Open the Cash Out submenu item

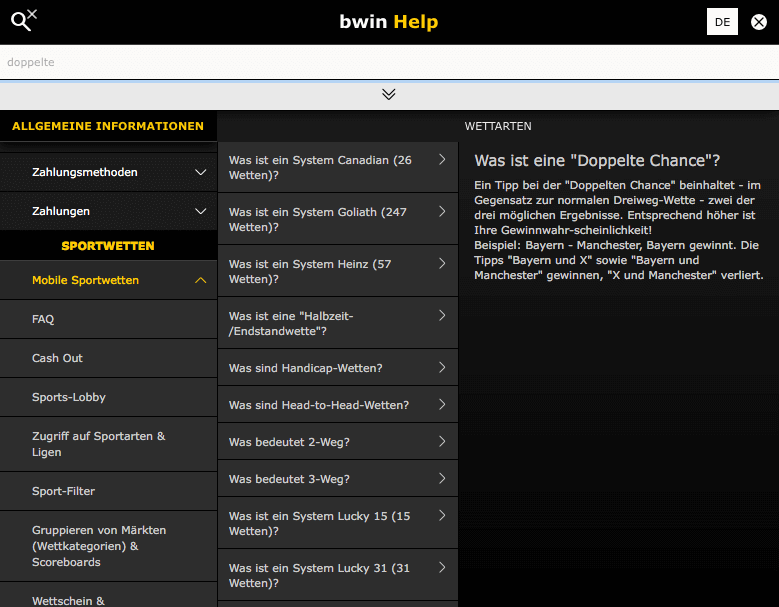coord(108,358)
